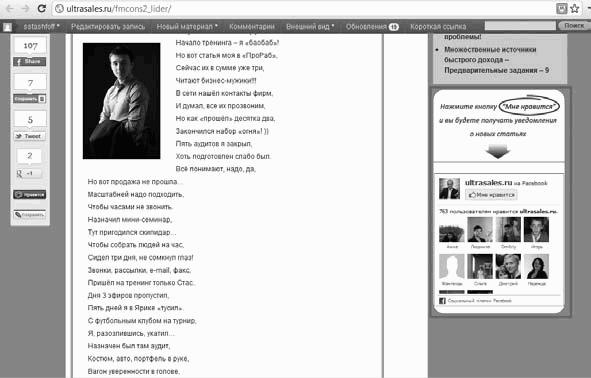Screen dimensions: 591x378
Task: Click the blank silhouette fan photo
Action: click(452, 266)
